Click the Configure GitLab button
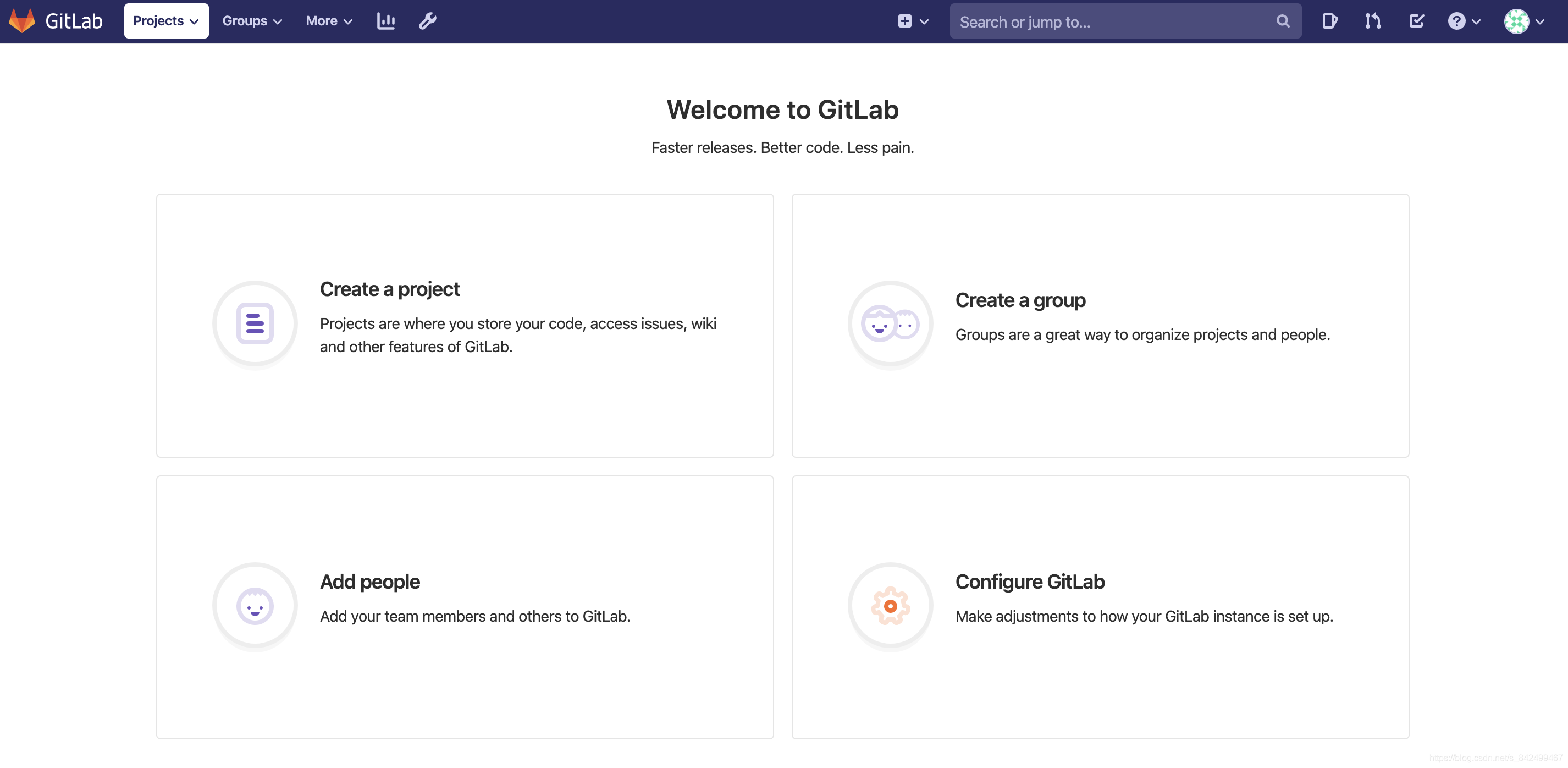 pos(1100,607)
